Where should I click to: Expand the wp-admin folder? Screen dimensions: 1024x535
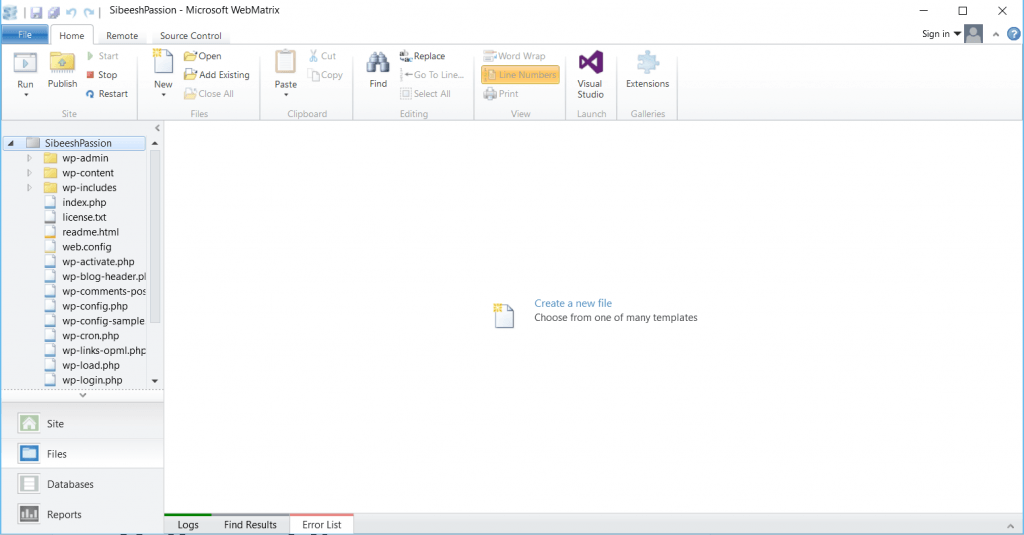29,158
